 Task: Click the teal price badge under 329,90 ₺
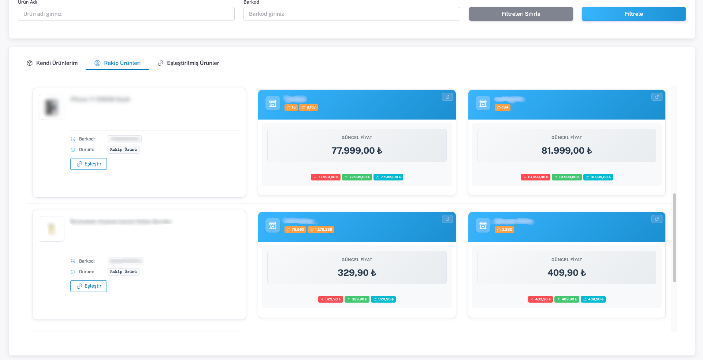(383, 299)
